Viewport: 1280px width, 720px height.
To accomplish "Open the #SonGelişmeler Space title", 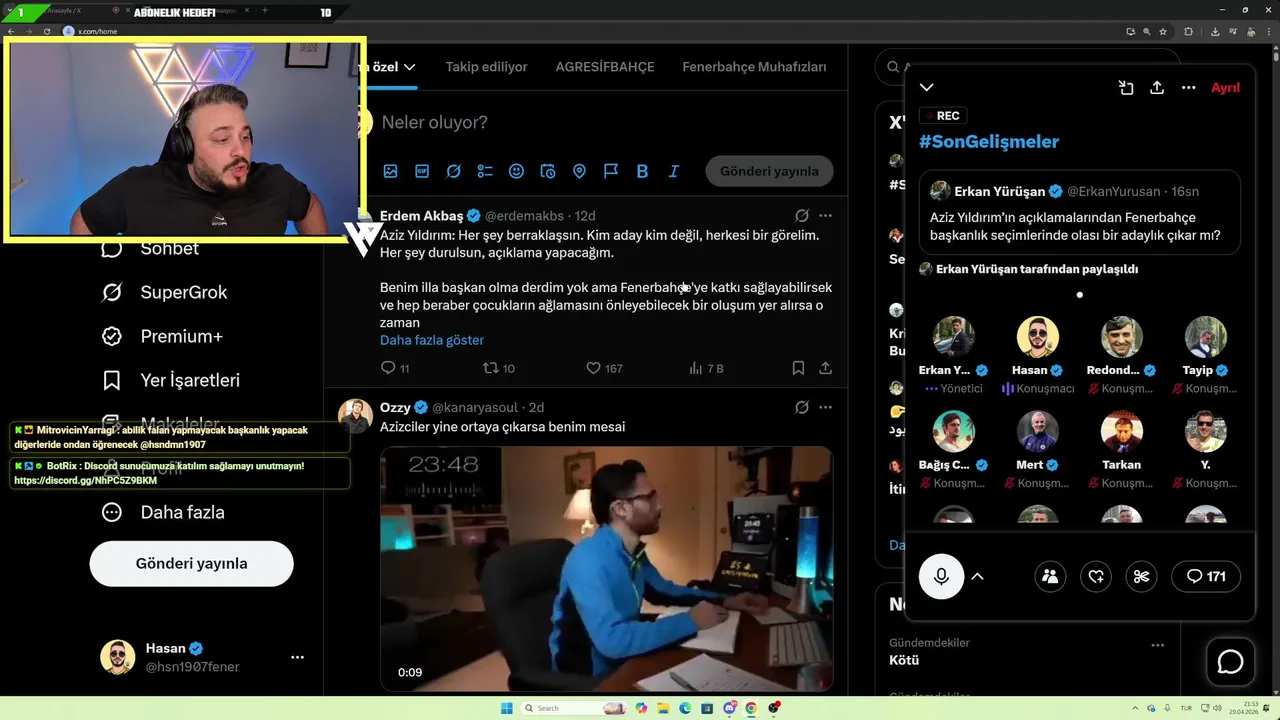I will click(x=989, y=142).
